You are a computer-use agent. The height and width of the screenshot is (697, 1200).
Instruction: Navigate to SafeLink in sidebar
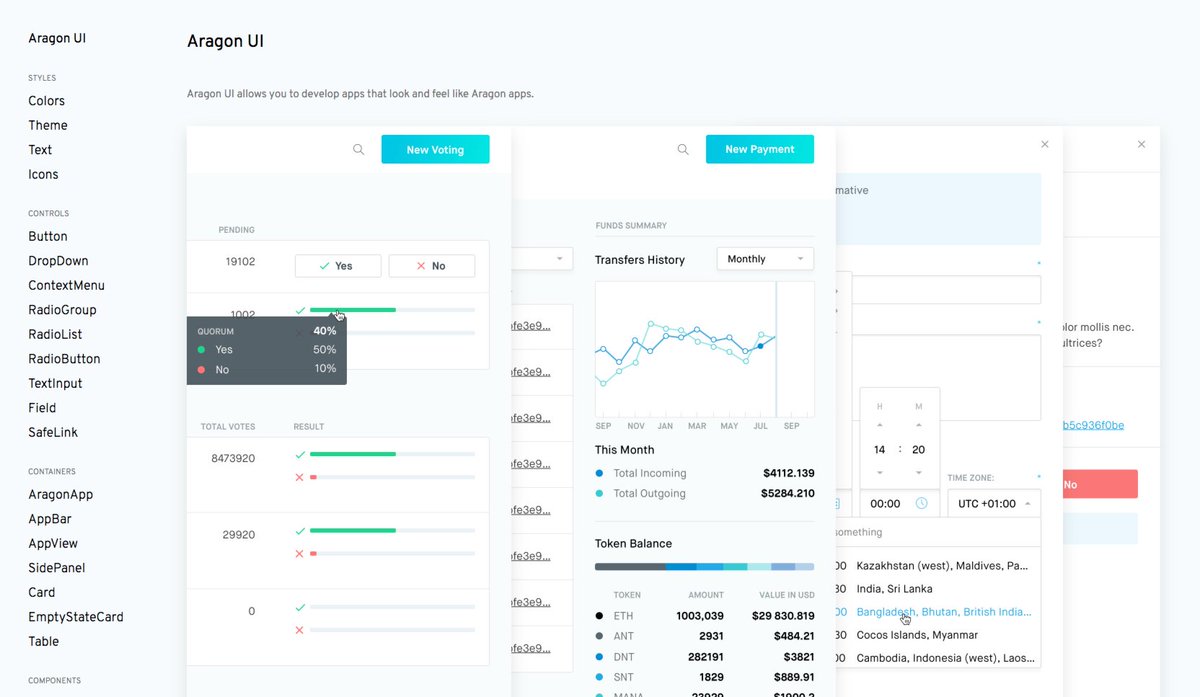pos(53,433)
